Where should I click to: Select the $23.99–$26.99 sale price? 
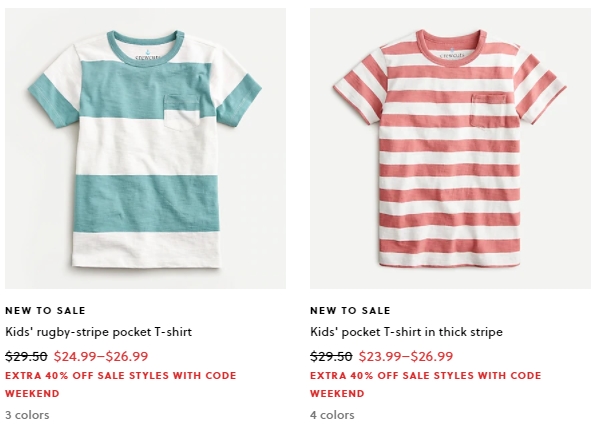(406, 356)
